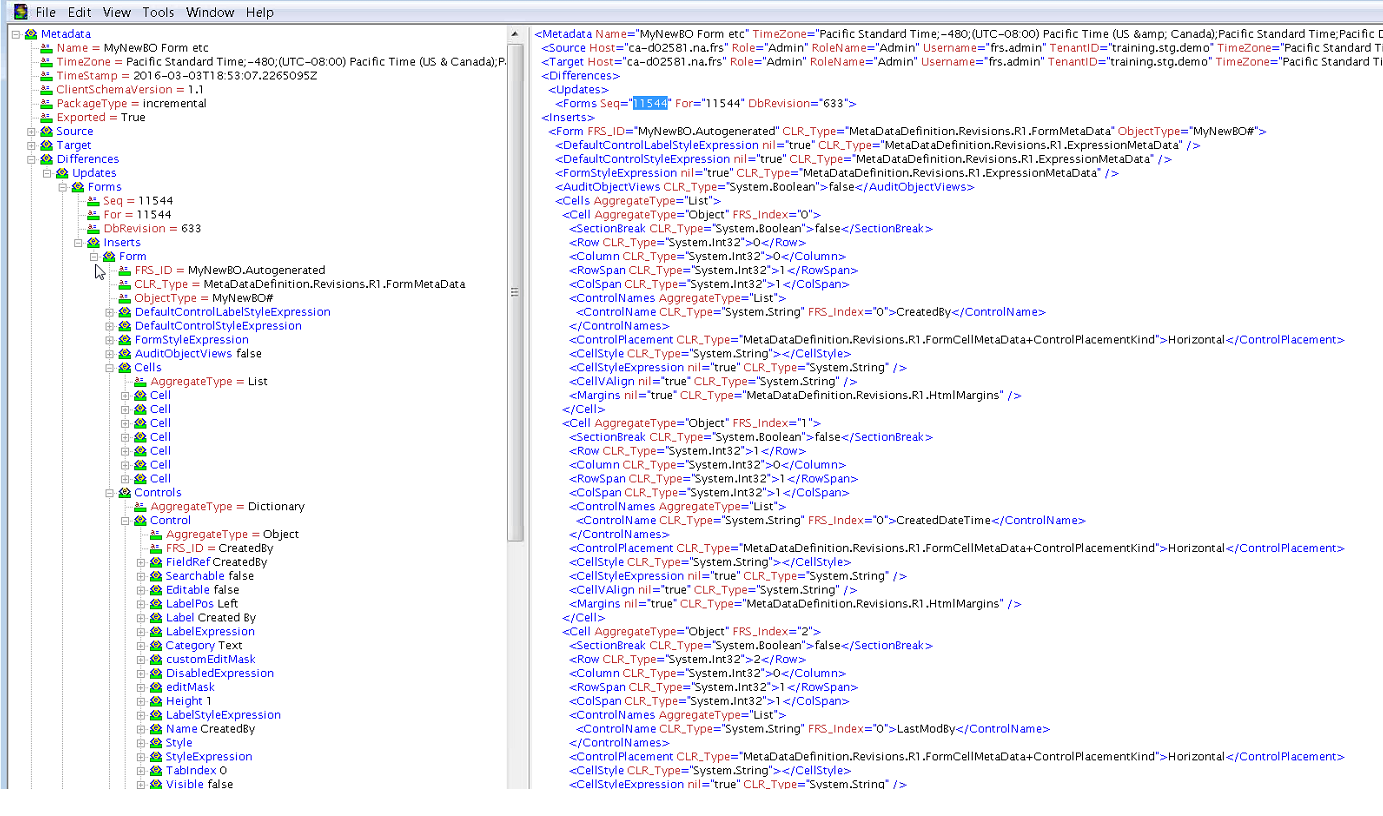Click the element icon beside FormStyleExpression
This screenshot has height=816, width=1383.
pyautogui.click(x=125, y=340)
